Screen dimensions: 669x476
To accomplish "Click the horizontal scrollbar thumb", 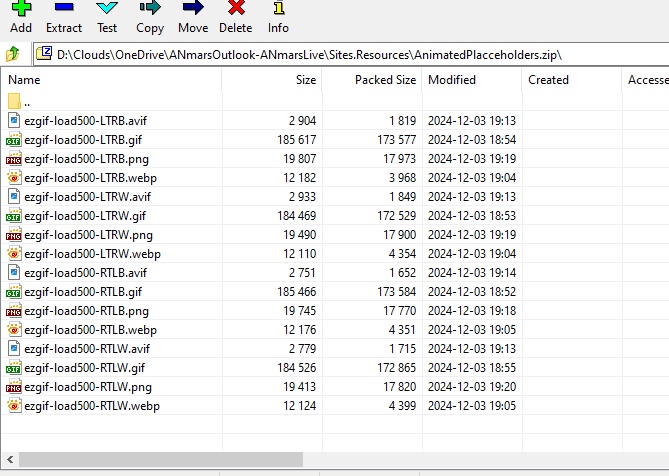I will click(160, 459).
